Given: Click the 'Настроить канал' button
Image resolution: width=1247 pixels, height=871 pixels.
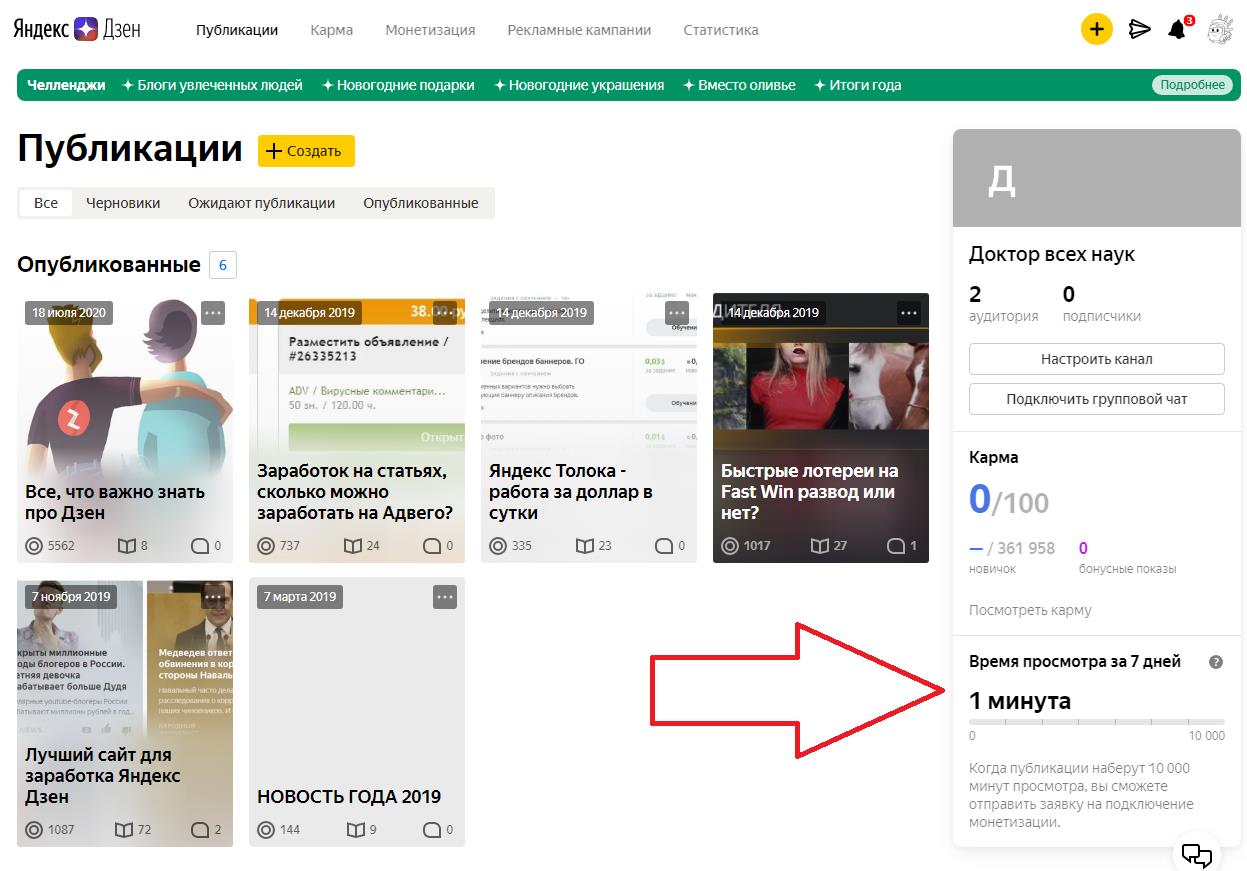Looking at the screenshot, I should [1097, 359].
